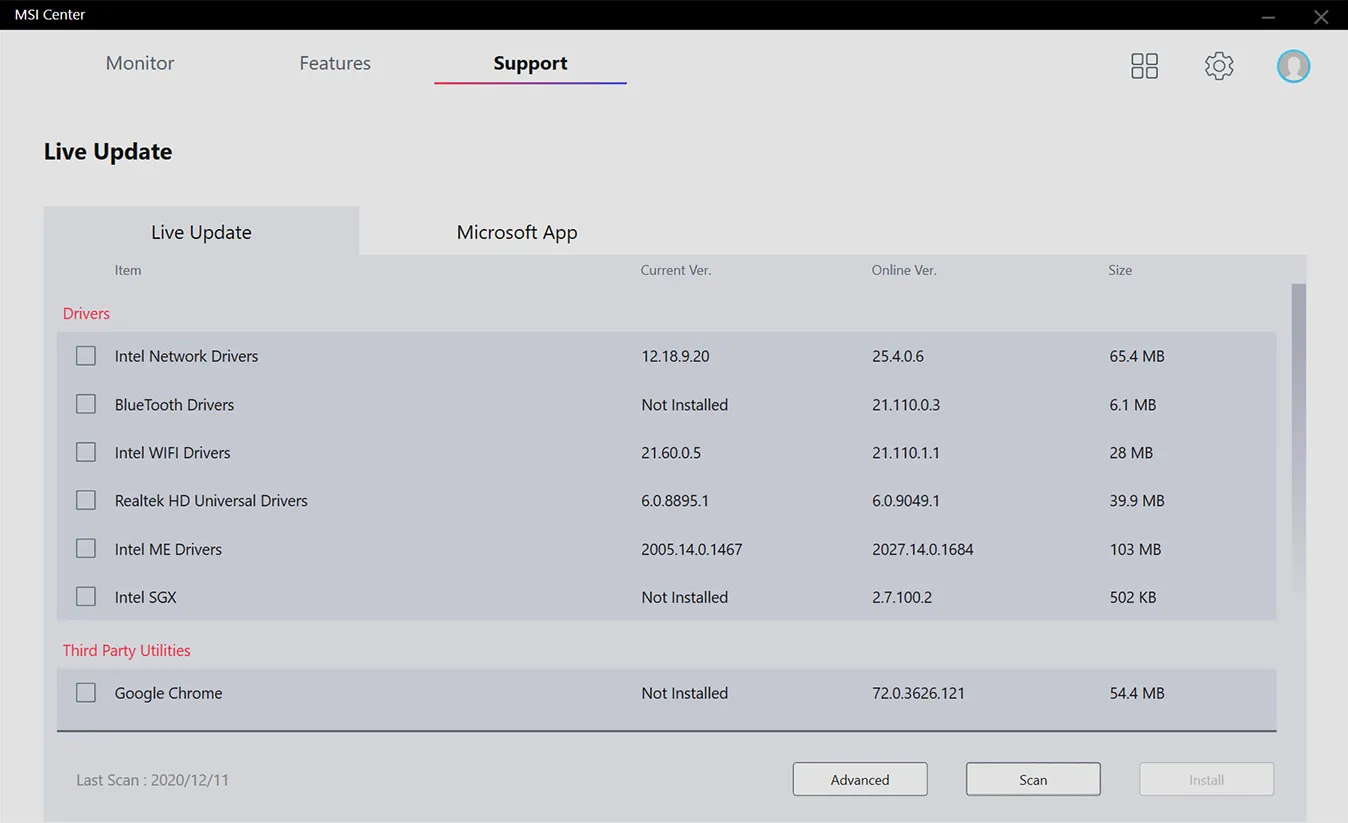This screenshot has height=823, width=1348.
Task: Click the Advanced button
Action: click(x=860, y=780)
